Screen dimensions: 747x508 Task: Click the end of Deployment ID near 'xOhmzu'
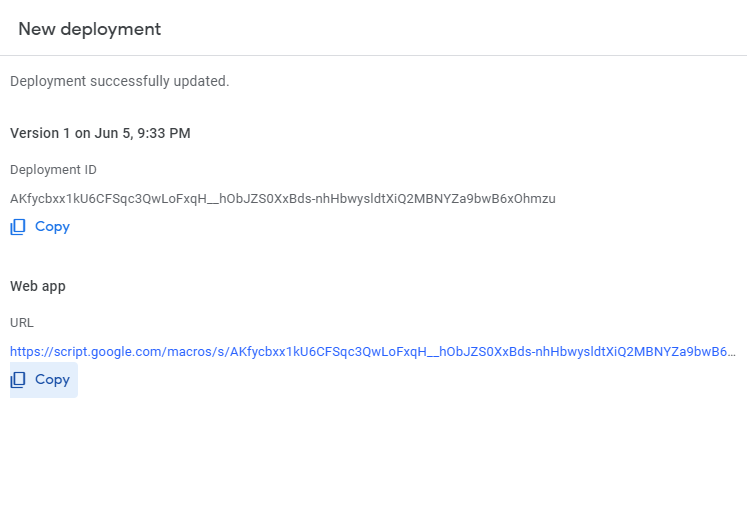click(x=535, y=199)
